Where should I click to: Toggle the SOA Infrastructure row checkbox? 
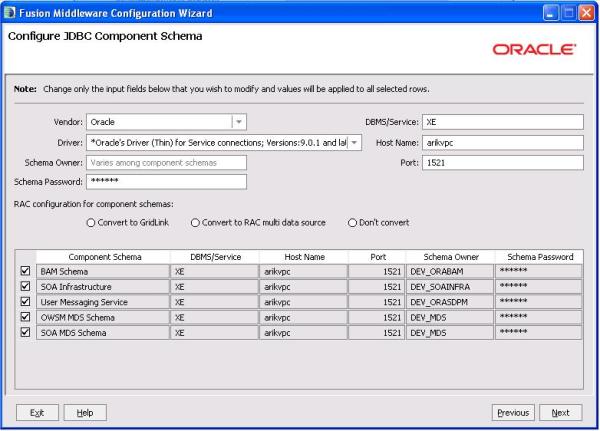click(x=25, y=286)
